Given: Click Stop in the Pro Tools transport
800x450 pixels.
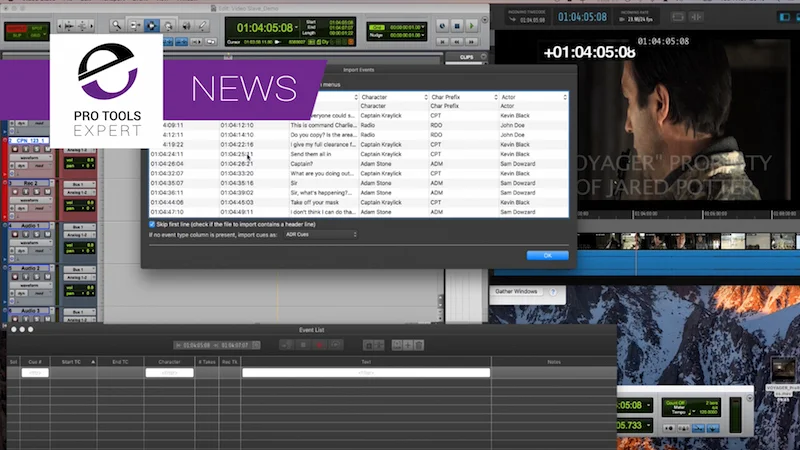Looking at the screenshot, I should pyautogui.click(x=457, y=26).
